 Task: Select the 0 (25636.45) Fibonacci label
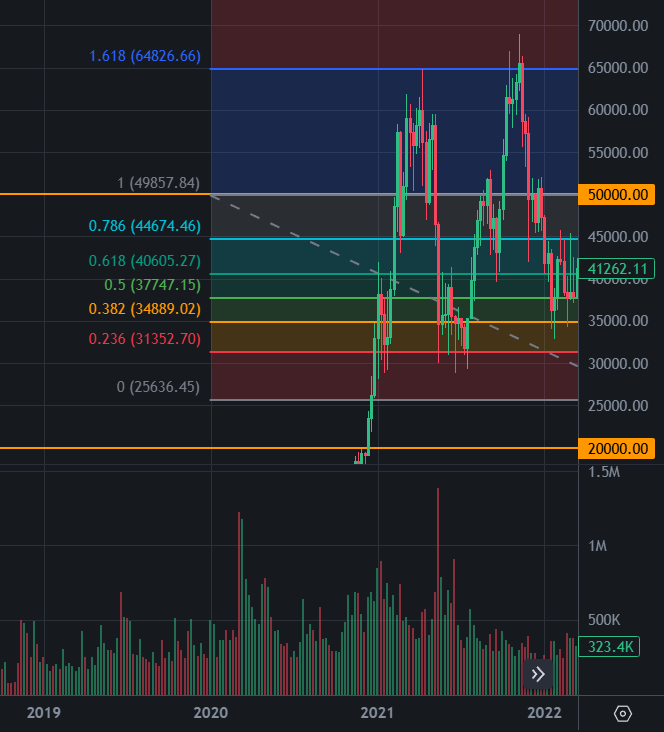(158, 387)
